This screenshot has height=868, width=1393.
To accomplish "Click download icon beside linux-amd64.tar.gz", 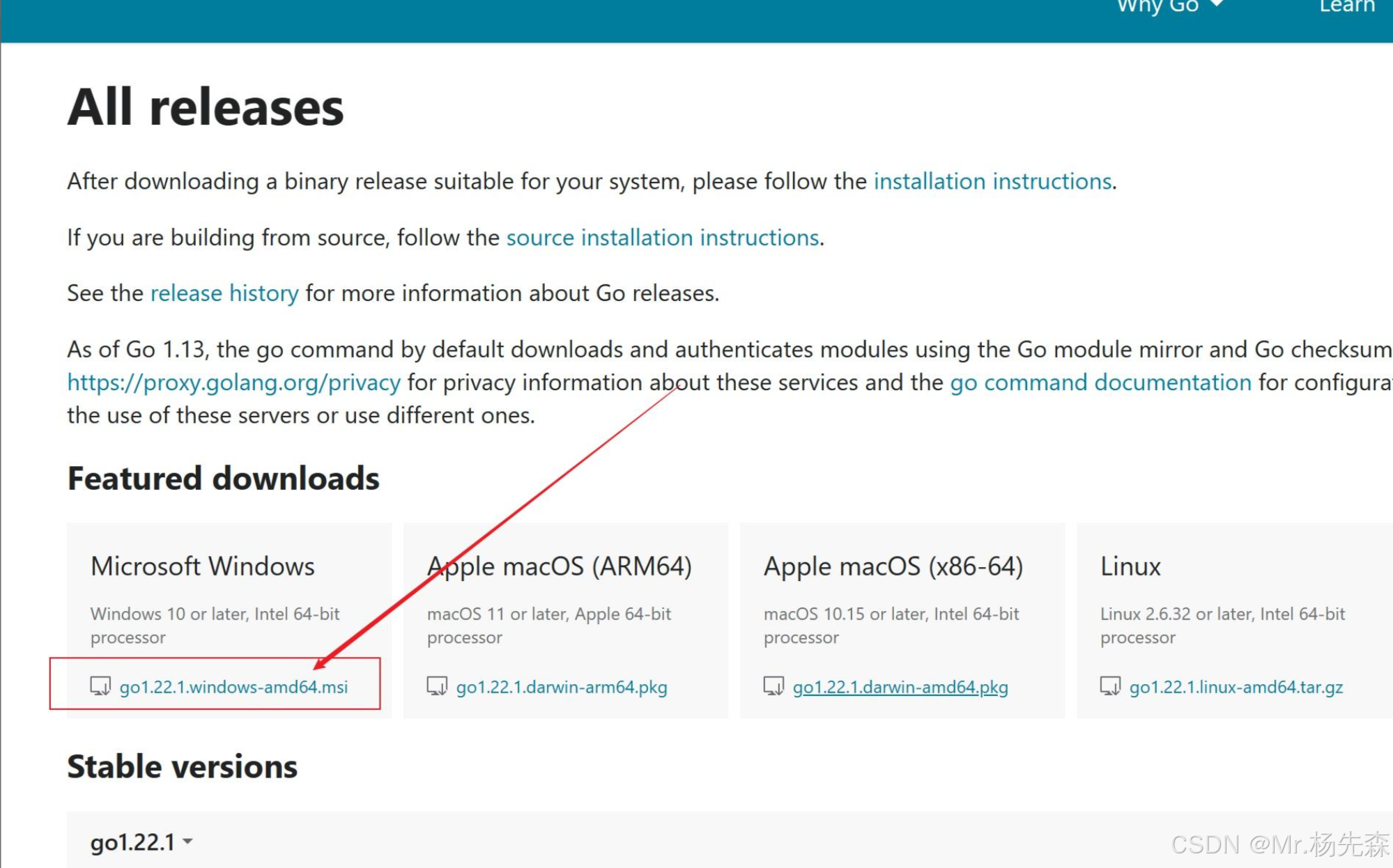I will [1110, 686].
